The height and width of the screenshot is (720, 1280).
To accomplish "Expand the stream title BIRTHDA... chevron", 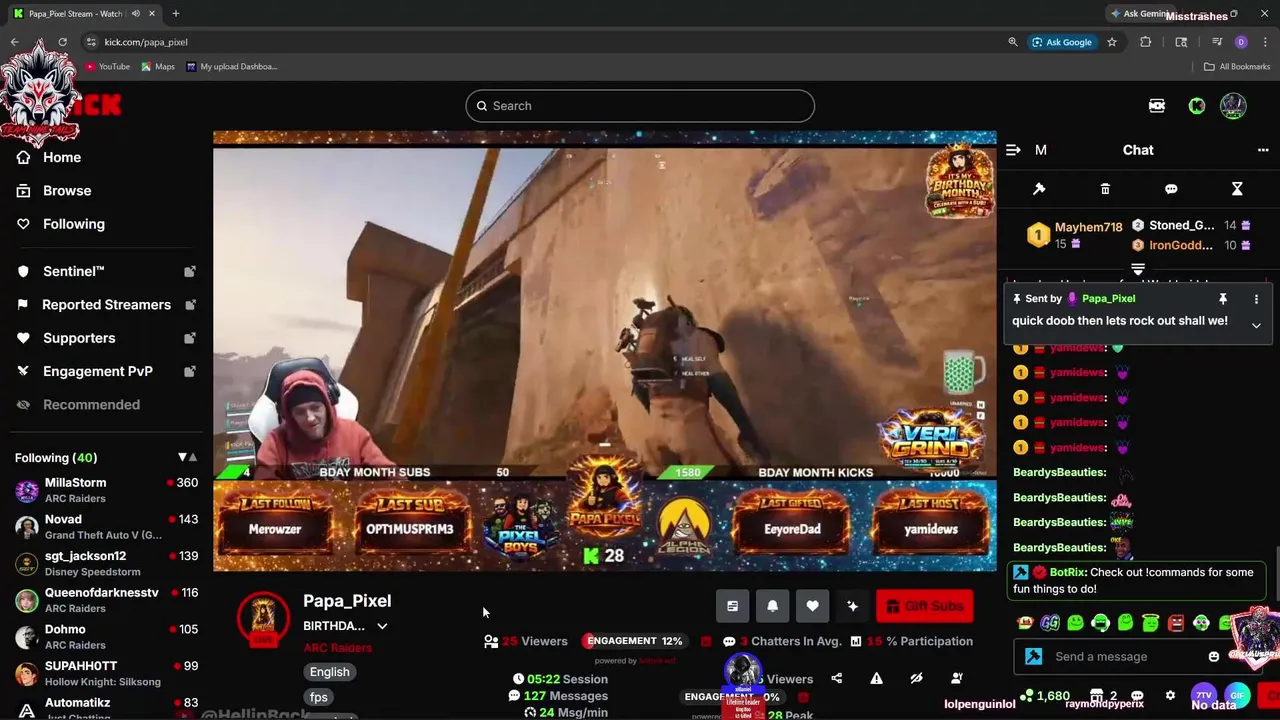I will point(382,626).
